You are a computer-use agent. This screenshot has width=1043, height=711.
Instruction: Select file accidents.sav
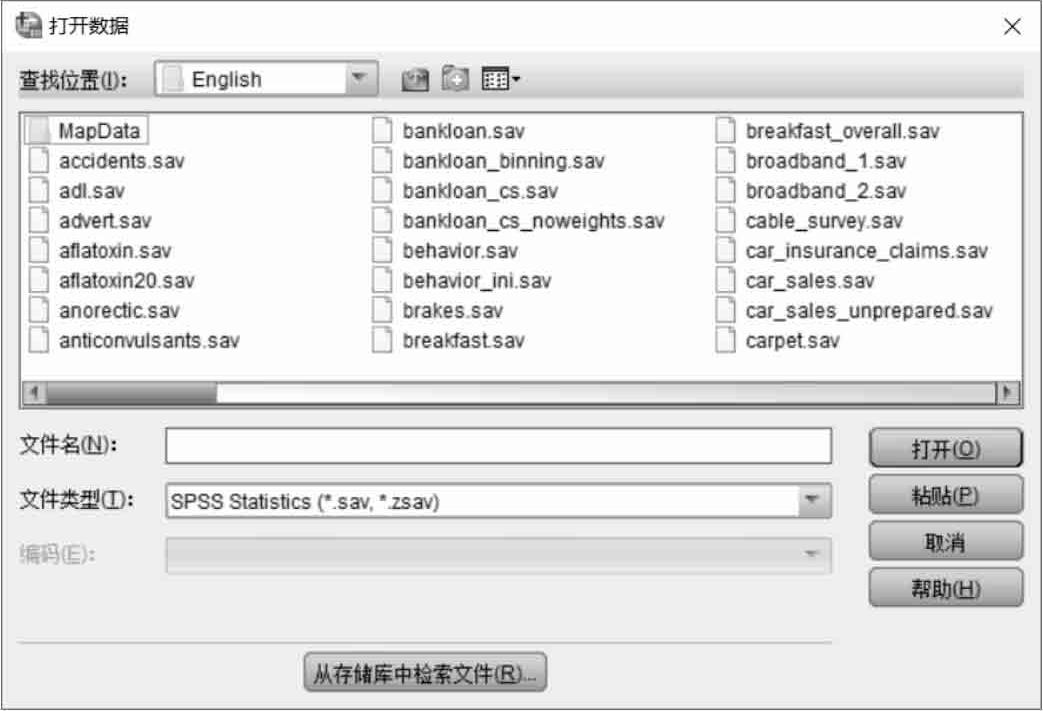(107, 161)
